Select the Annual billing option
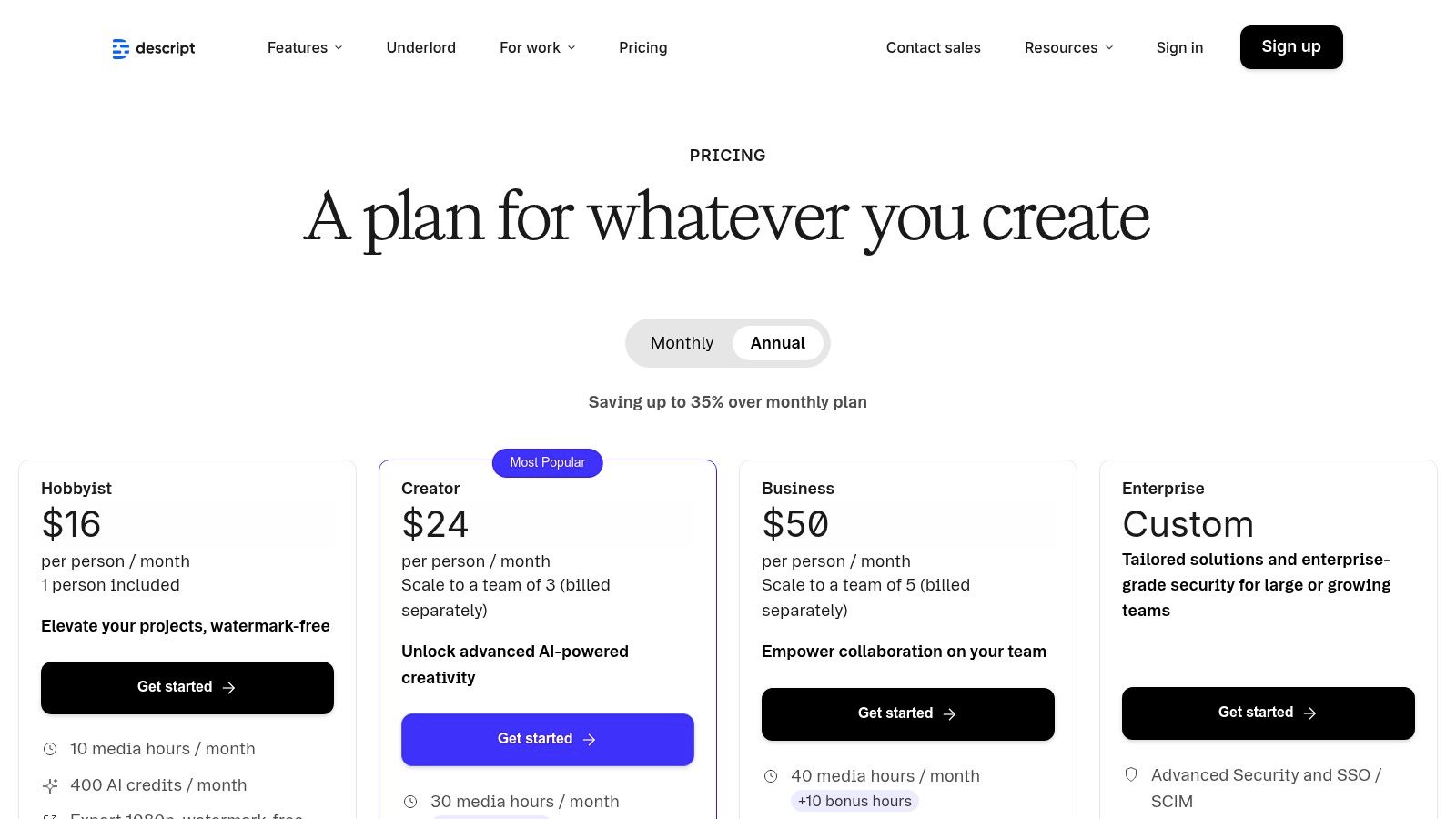Viewport: 1456px width, 819px height. (x=777, y=343)
